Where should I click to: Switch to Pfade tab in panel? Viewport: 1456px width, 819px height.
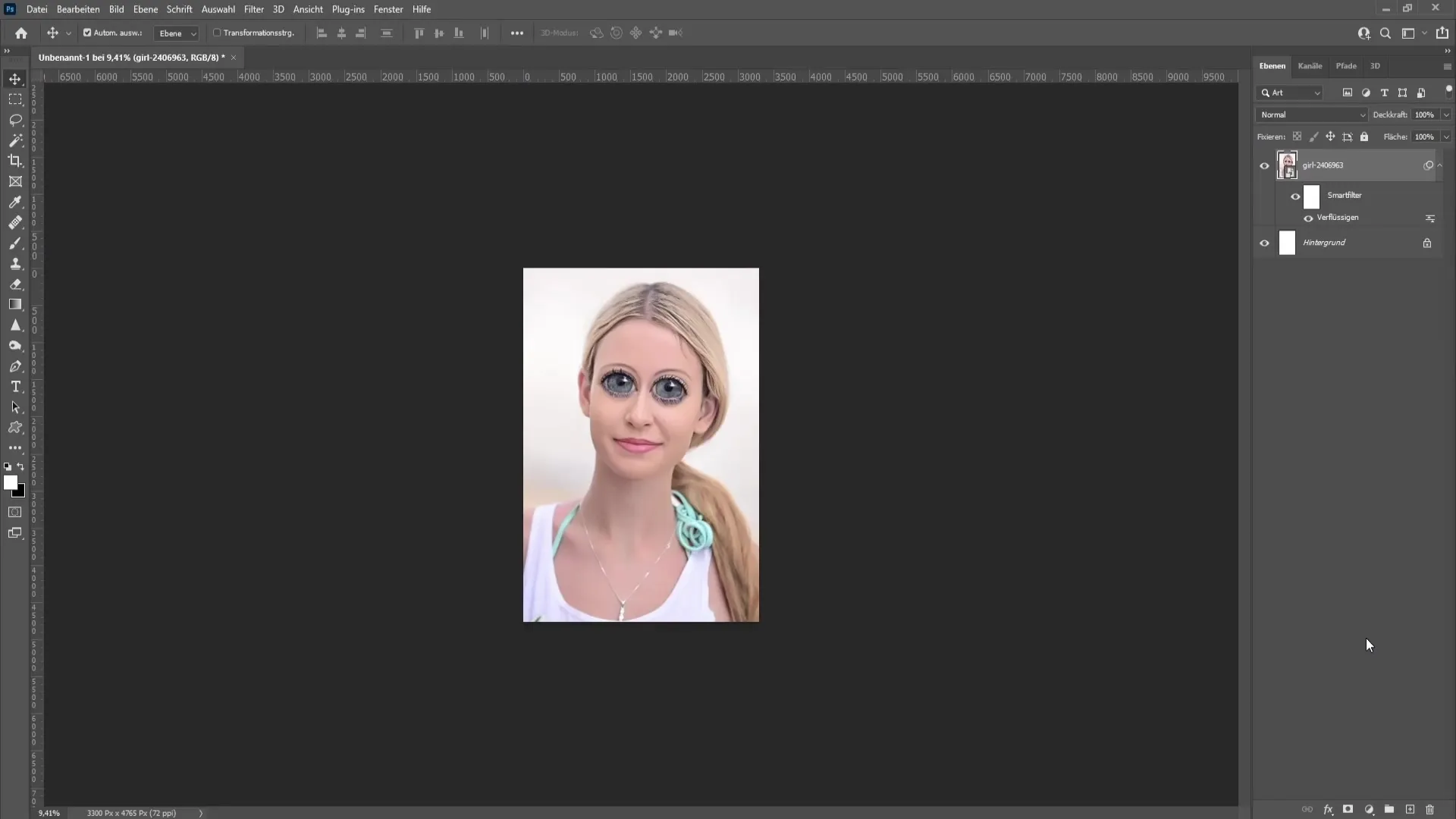(x=1346, y=66)
